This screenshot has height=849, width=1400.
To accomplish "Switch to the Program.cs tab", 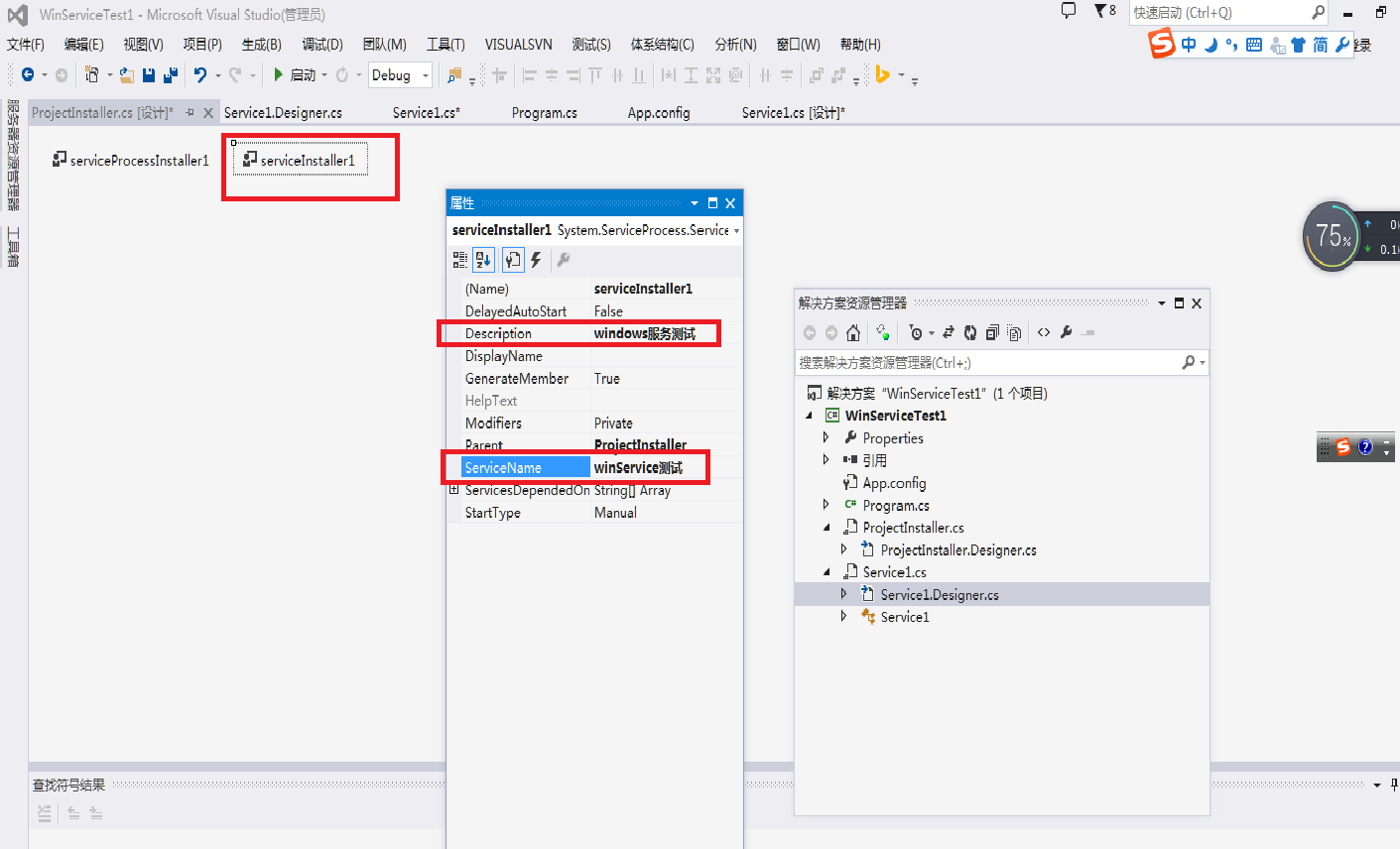I will click(545, 113).
